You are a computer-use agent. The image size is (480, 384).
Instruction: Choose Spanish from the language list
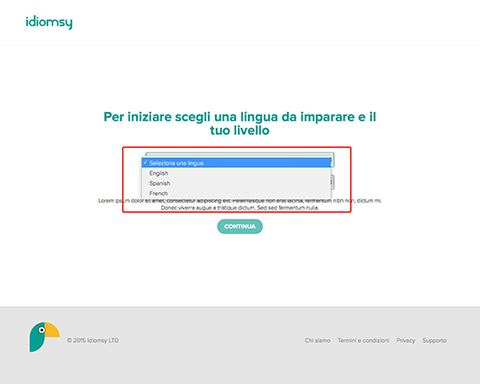coord(236,183)
